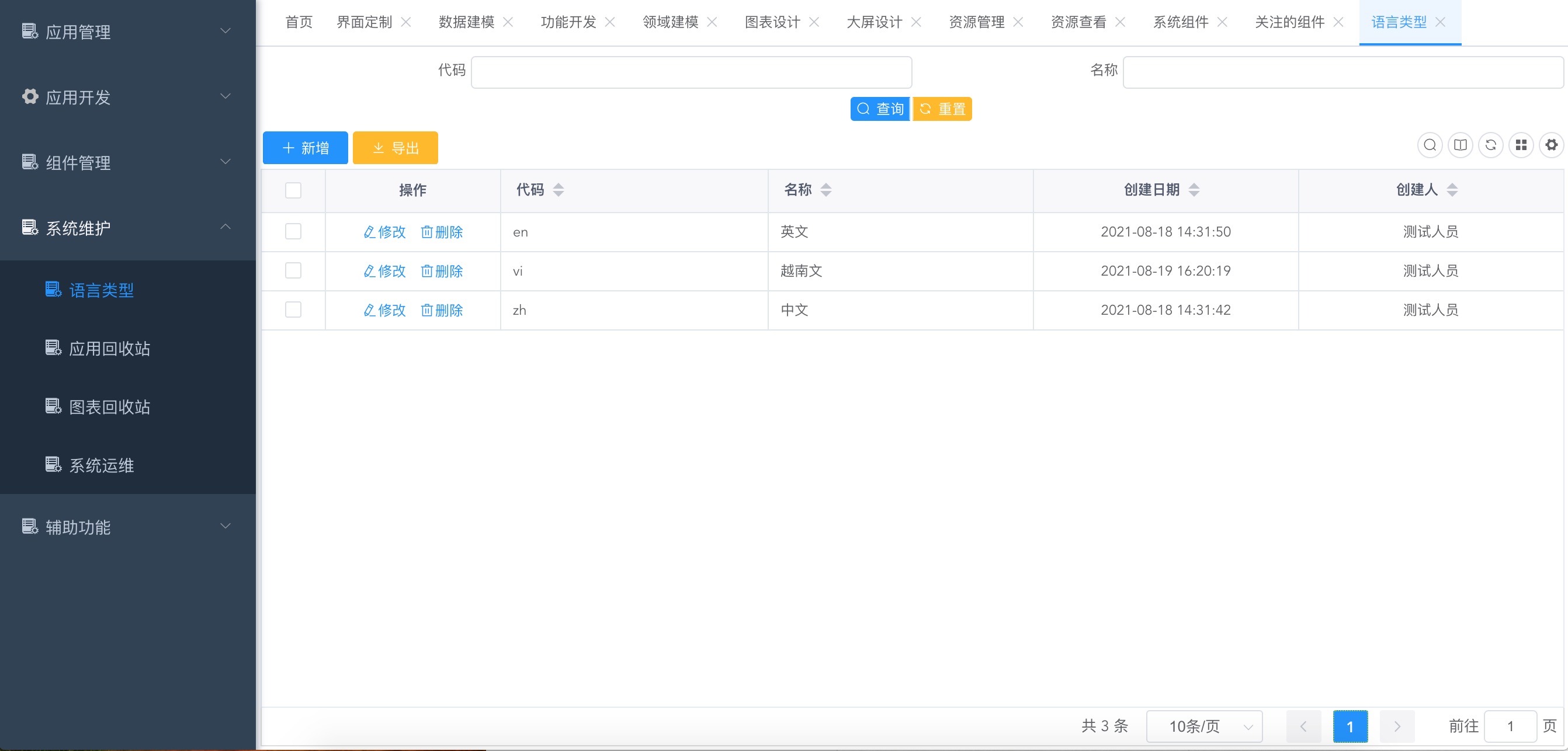
Task: Click 修改 for the vi row
Action: [x=384, y=271]
